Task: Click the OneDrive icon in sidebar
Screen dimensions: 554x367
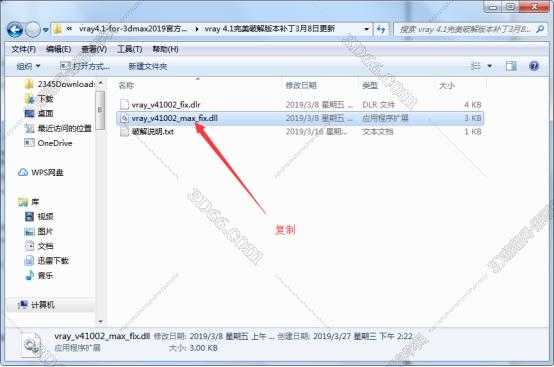Action: [x=29, y=143]
